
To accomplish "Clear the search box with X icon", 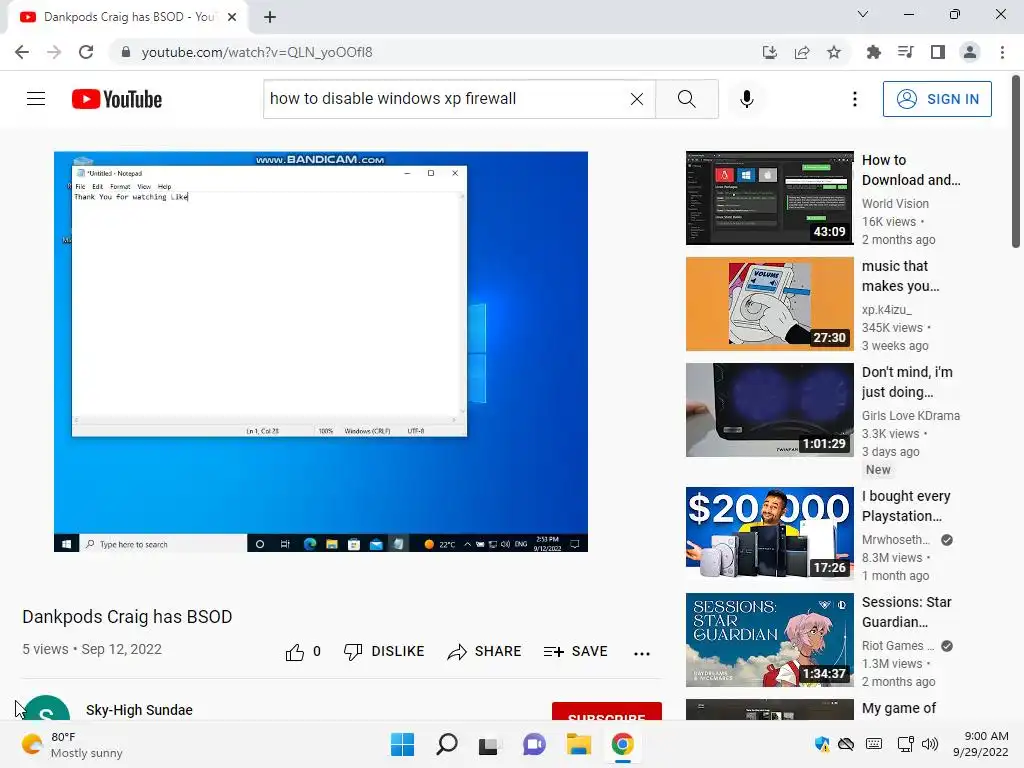I will click(637, 99).
